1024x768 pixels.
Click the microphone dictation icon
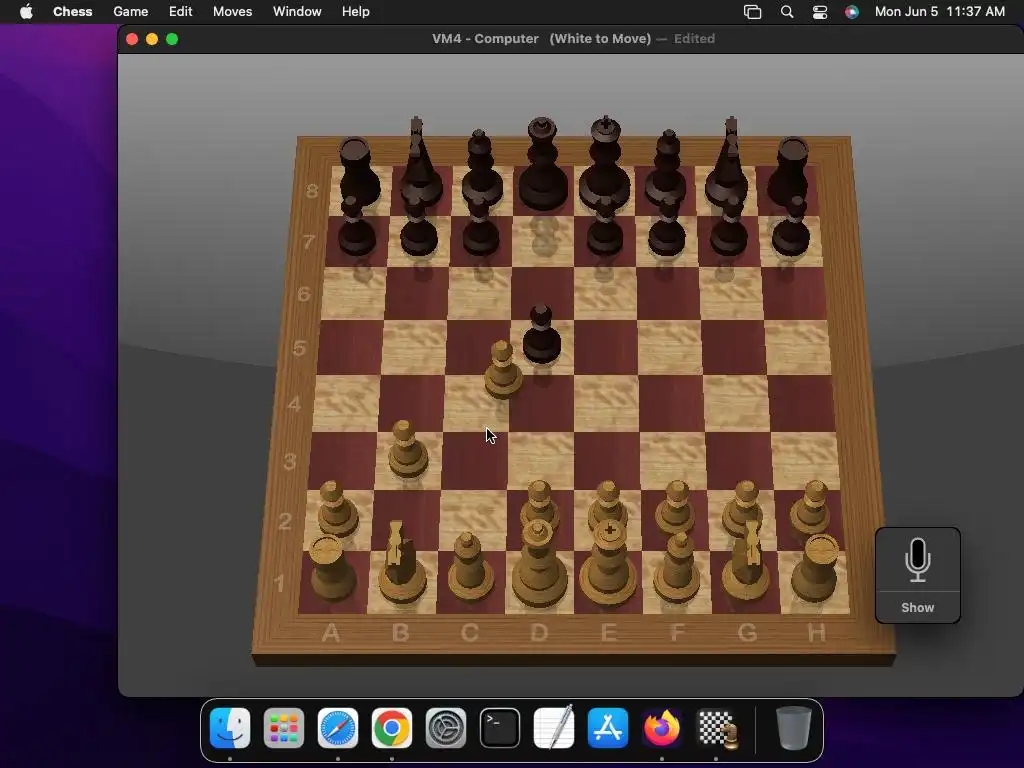pyautogui.click(x=918, y=560)
